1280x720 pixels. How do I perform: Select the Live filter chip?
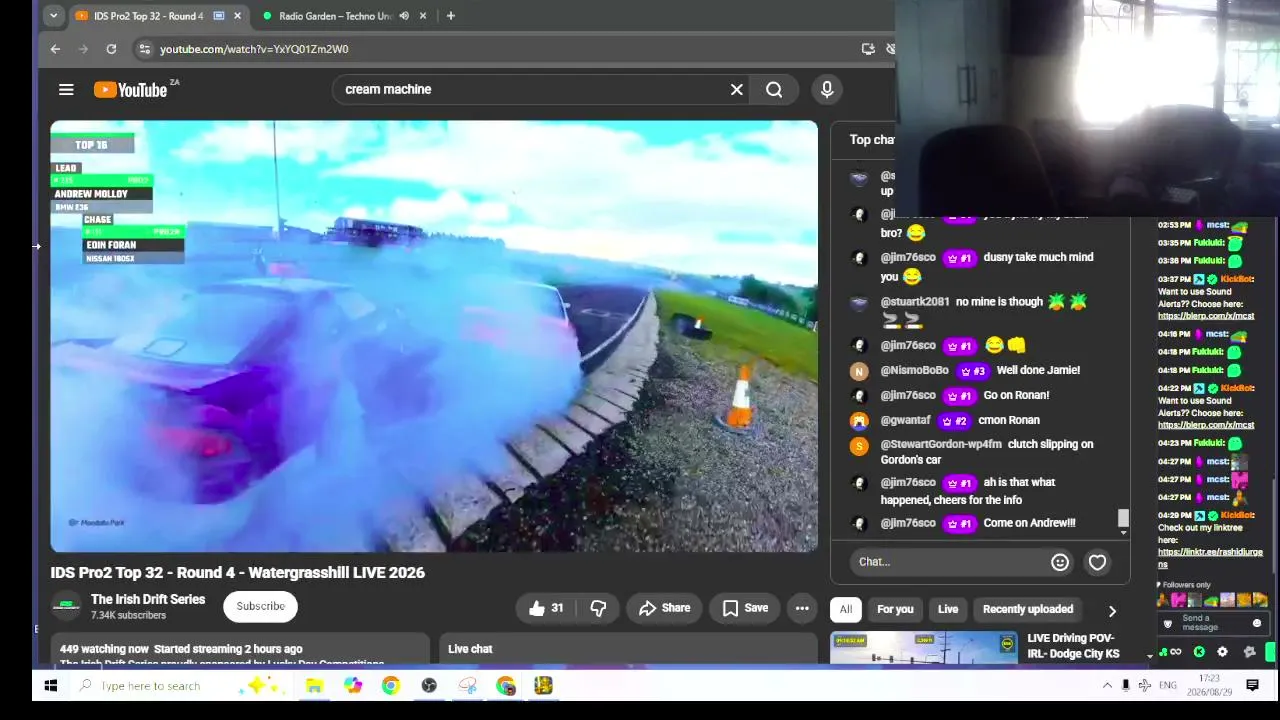(948, 609)
